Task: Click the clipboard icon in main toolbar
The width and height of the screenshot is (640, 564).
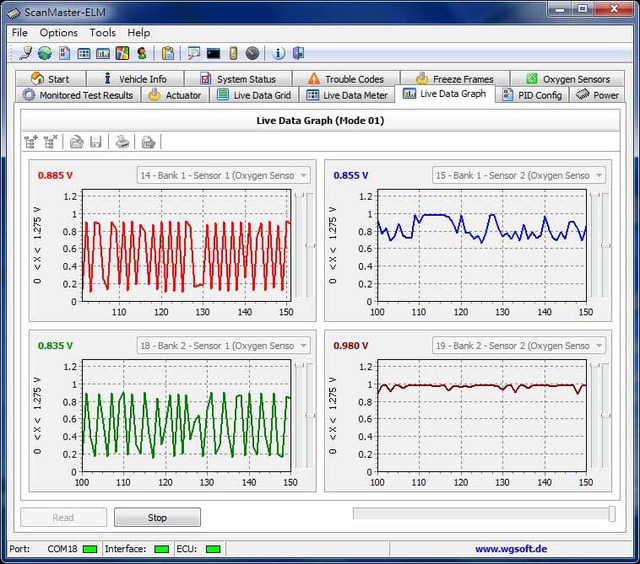Action: [167, 53]
